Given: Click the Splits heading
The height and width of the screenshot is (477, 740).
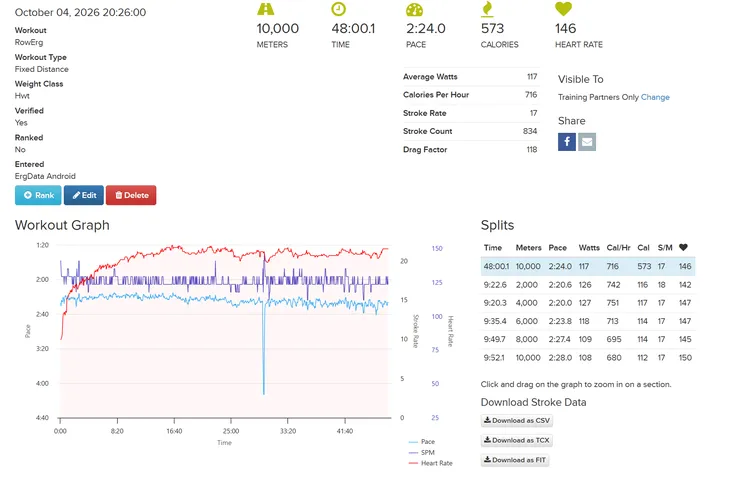Looking at the screenshot, I should click(497, 225).
